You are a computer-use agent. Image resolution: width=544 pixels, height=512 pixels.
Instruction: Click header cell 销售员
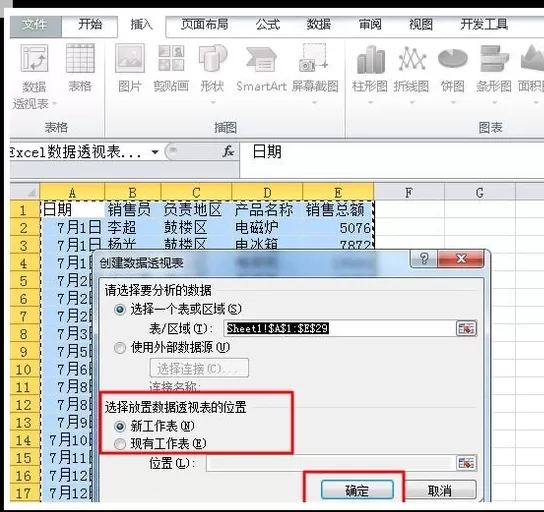[133, 210]
